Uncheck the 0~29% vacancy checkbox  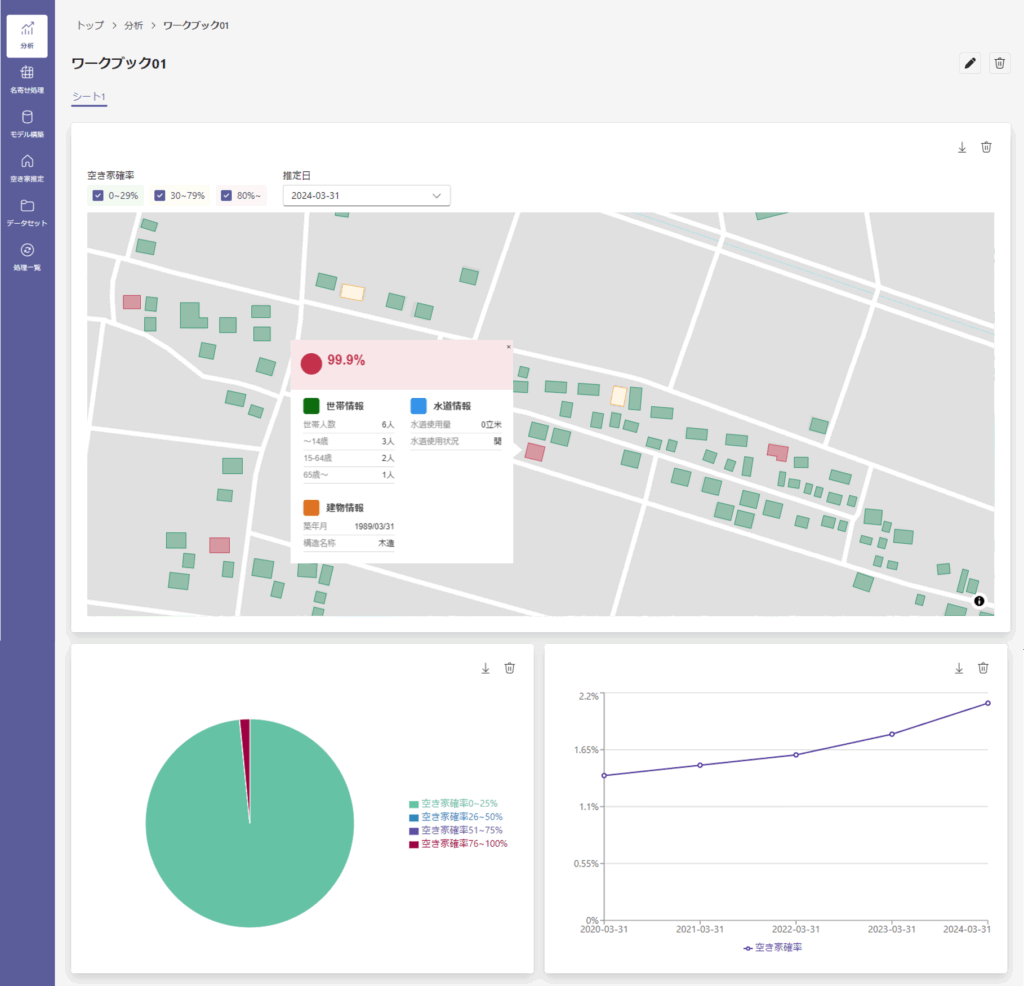pyautogui.click(x=98, y=195)
